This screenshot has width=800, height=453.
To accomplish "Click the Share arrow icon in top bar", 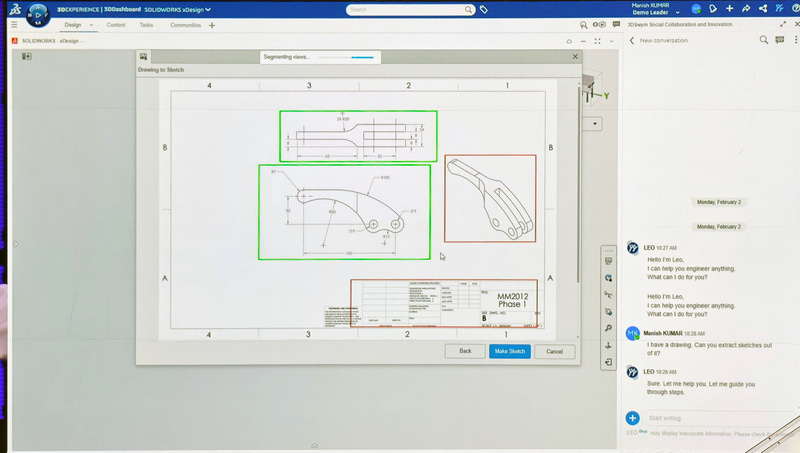I will 746,8.
